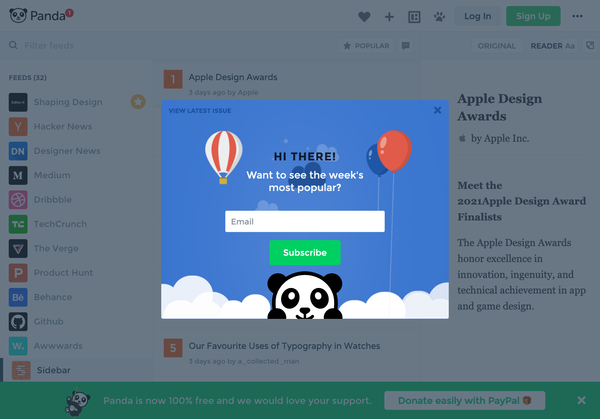Add a feed with the plus icon
Viewport: 600px width, 419px height.
pos(389,16)
